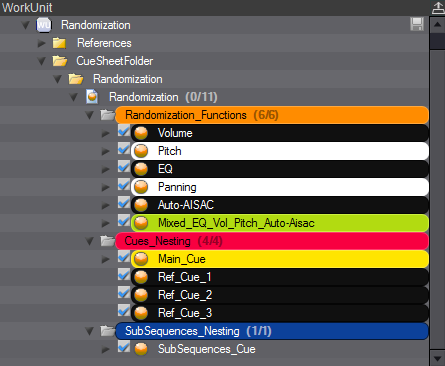Uncheck the Main_Cue checkbox
This screenshot has height=366, width=445.
coord(124,257)
